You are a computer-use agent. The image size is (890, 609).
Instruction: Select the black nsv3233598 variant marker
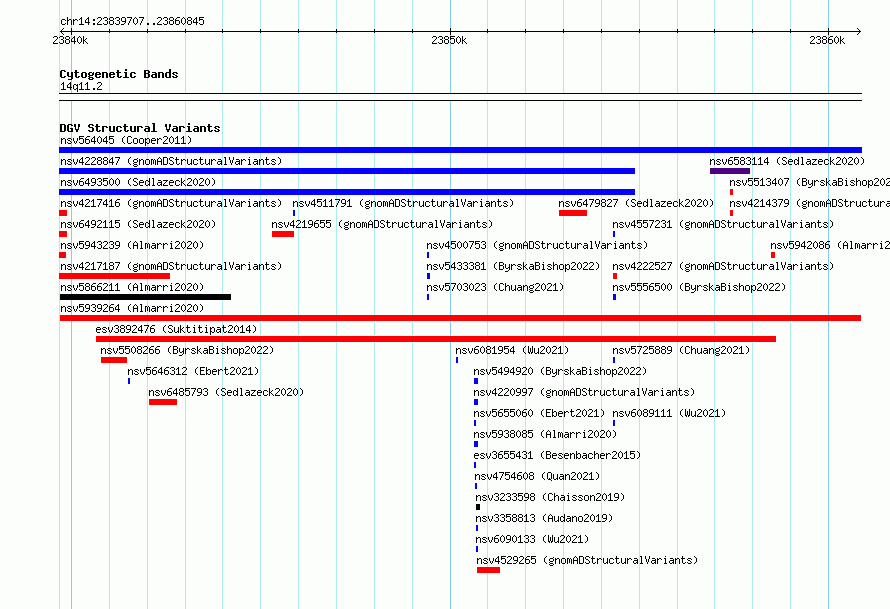tap(478, 507)
